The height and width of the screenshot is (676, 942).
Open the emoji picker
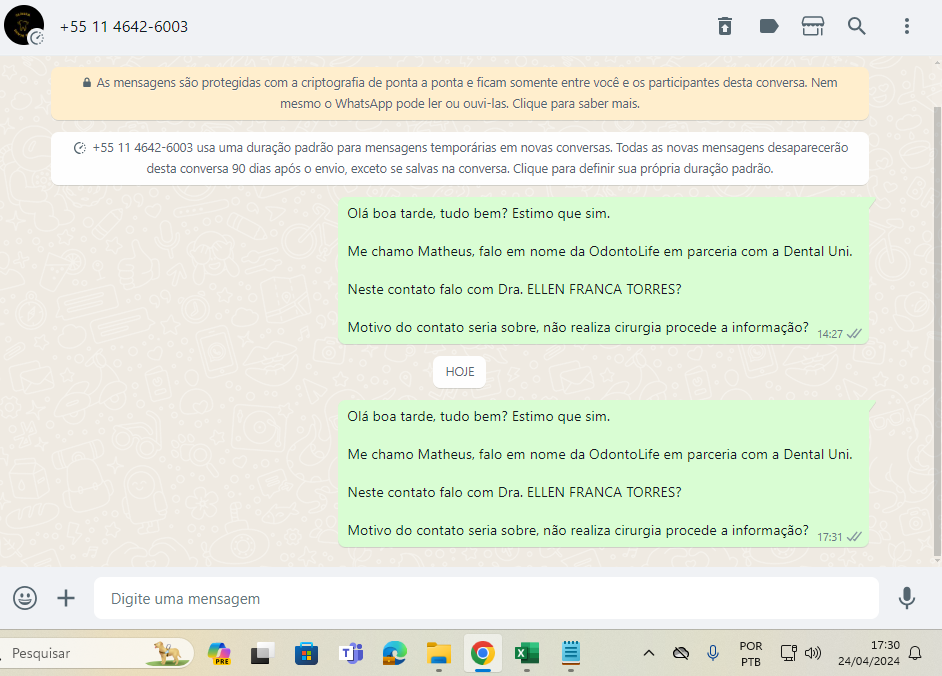25,598
